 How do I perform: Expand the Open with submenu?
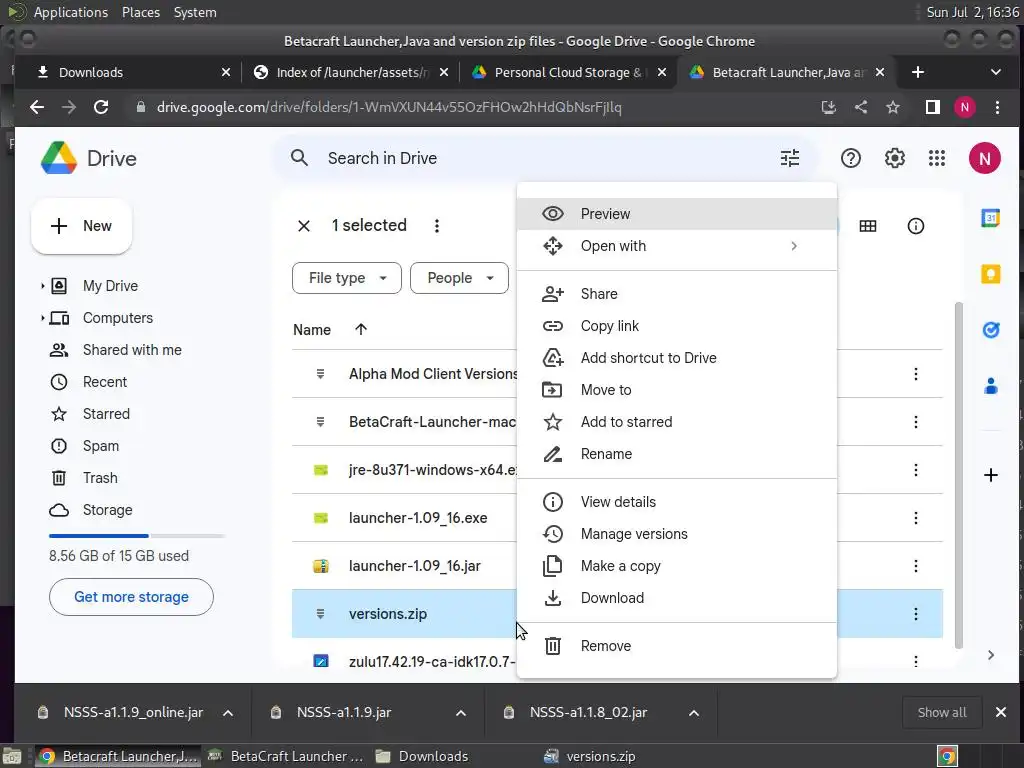pos(793,246)
